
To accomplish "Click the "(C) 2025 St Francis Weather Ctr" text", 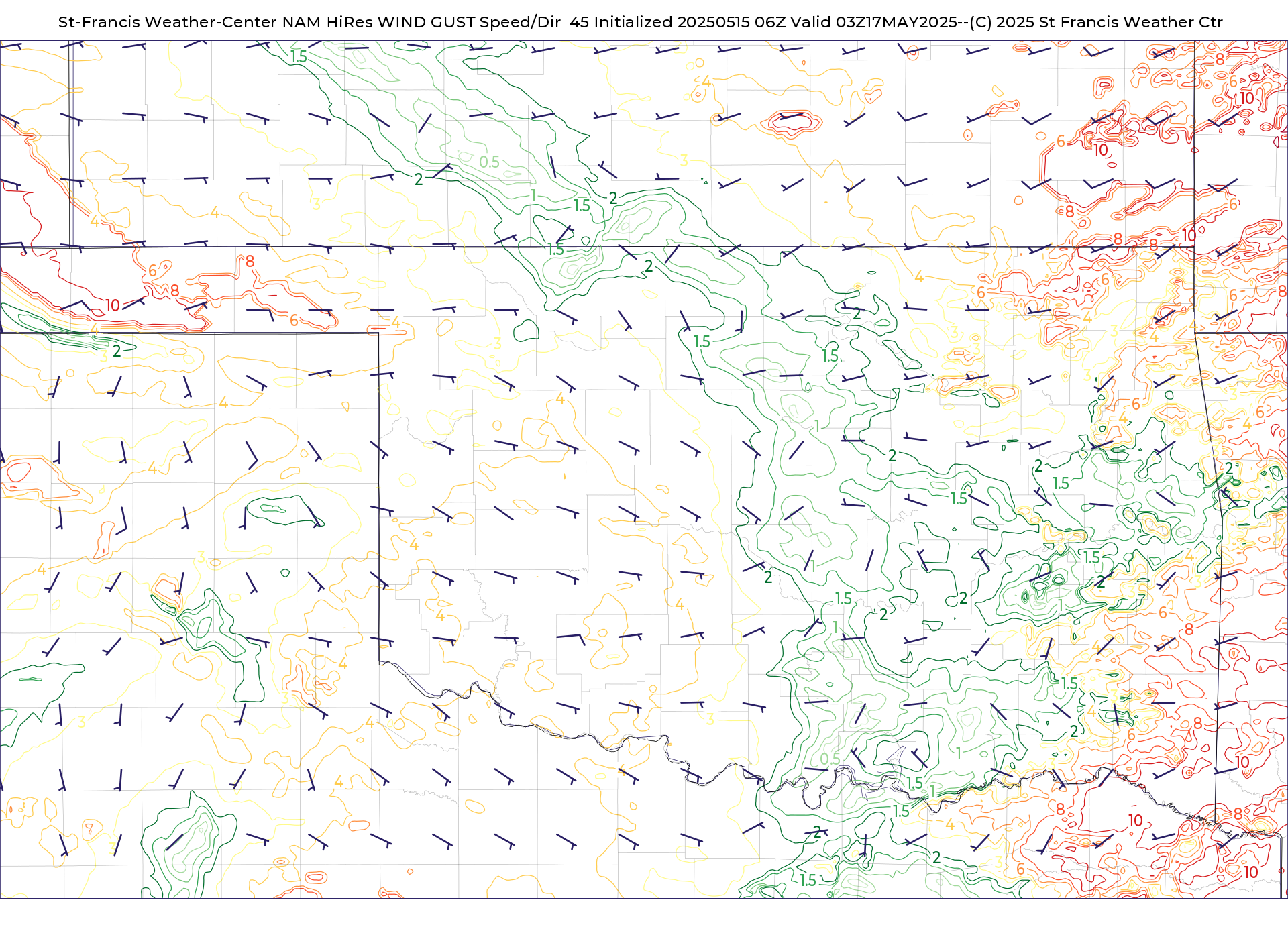I will pyautogui.click(x=1096, y=22).
